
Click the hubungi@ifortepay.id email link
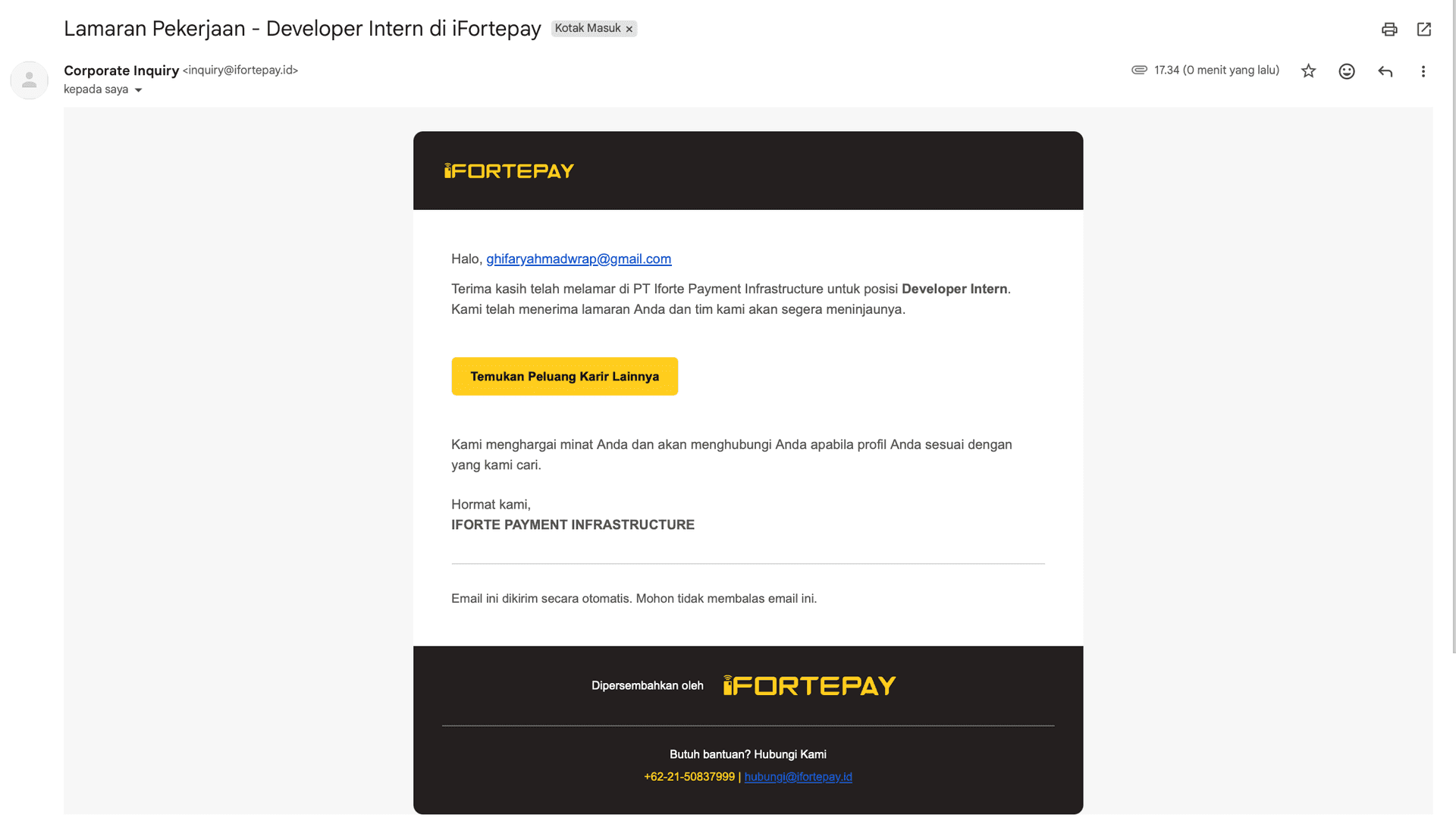coord(798,777)
